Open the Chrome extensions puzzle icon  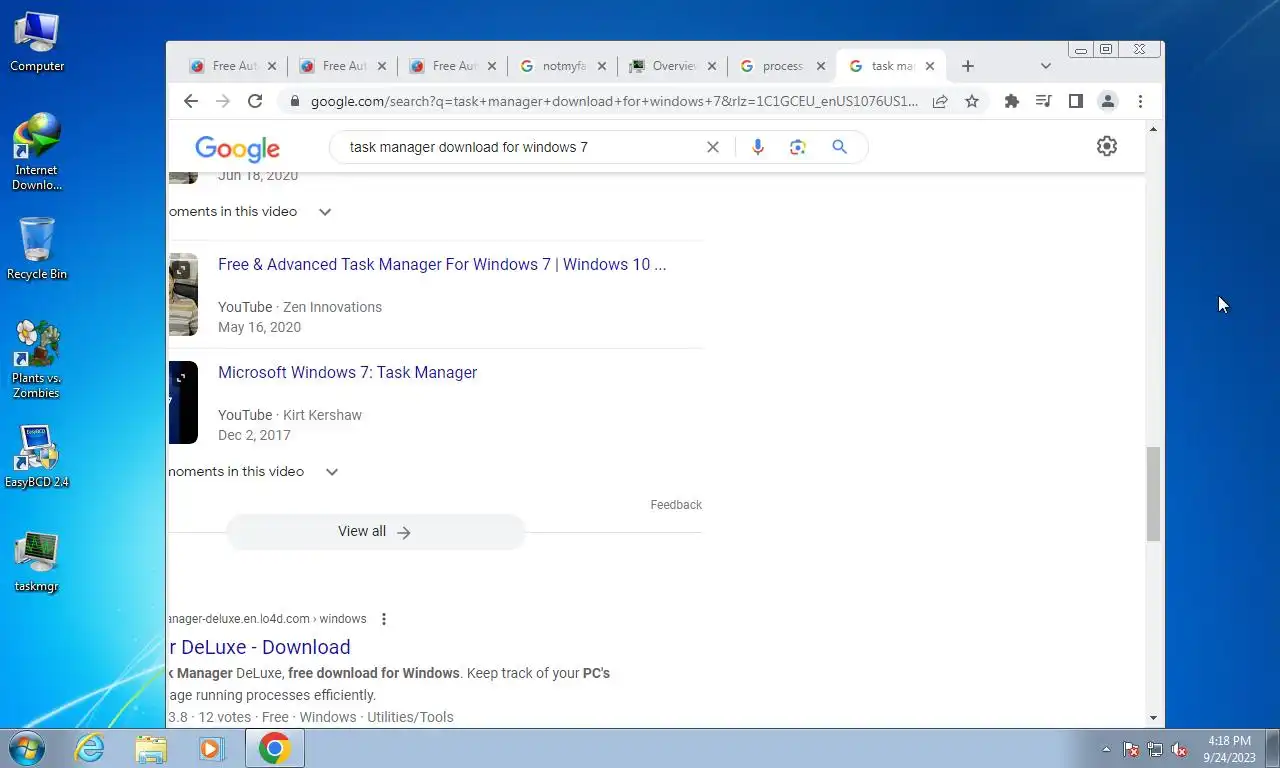1012,101
